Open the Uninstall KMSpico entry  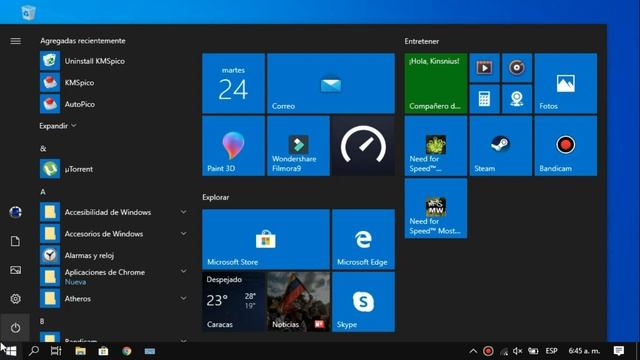(x=113, y=61)
